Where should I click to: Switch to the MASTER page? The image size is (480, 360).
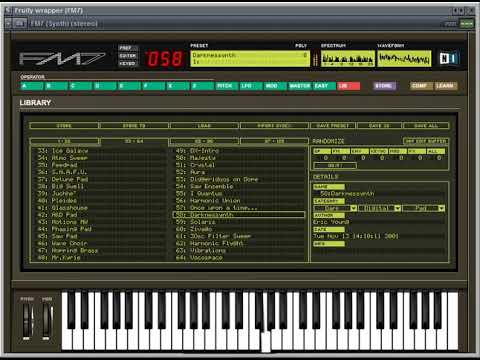coord(300,86)
